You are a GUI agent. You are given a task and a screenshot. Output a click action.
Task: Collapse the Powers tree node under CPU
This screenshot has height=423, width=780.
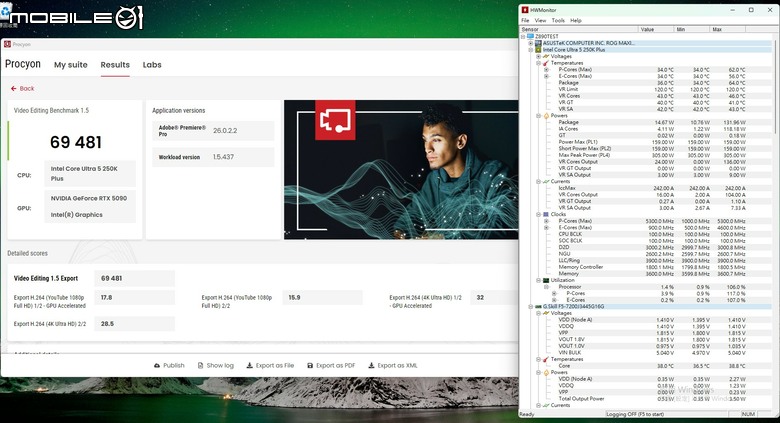click(x=538, y=115)
